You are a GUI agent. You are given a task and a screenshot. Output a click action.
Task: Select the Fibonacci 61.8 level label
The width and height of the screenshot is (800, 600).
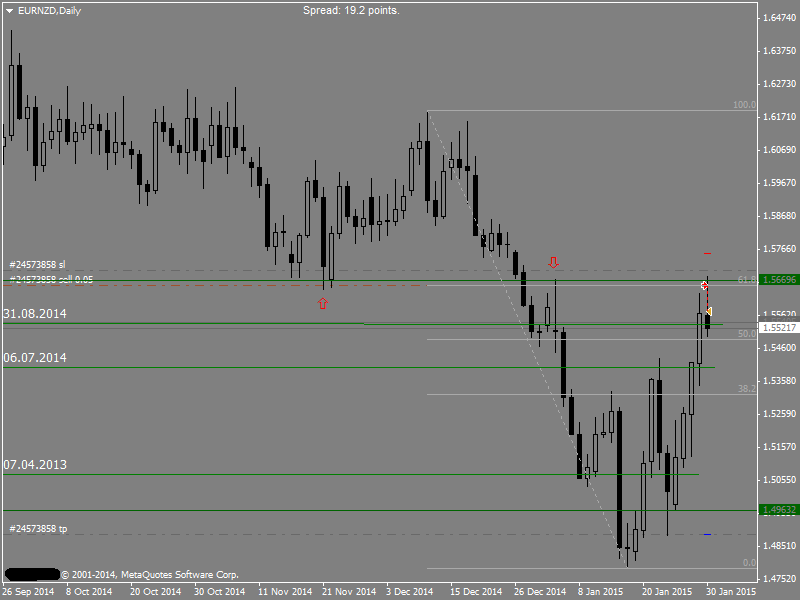click(x=747, y=280)
